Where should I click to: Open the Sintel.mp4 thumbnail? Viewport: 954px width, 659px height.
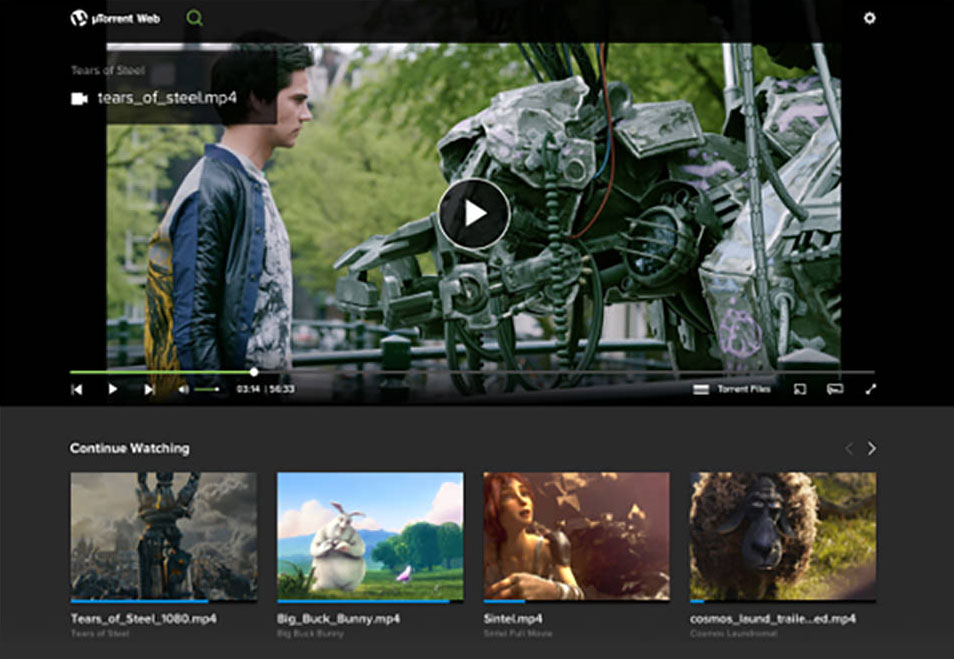576,537
